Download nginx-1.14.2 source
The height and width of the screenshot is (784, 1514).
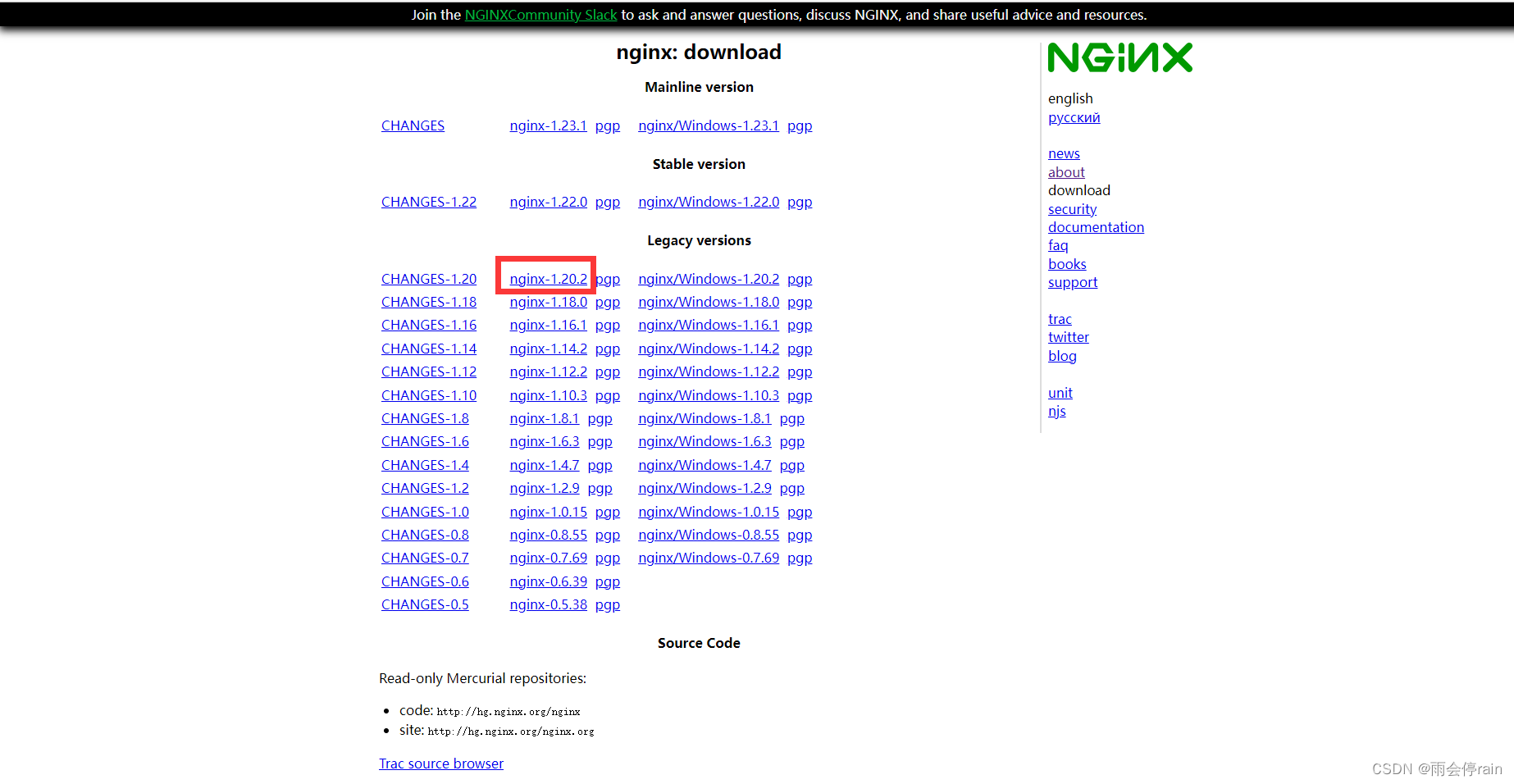point(548,349)
